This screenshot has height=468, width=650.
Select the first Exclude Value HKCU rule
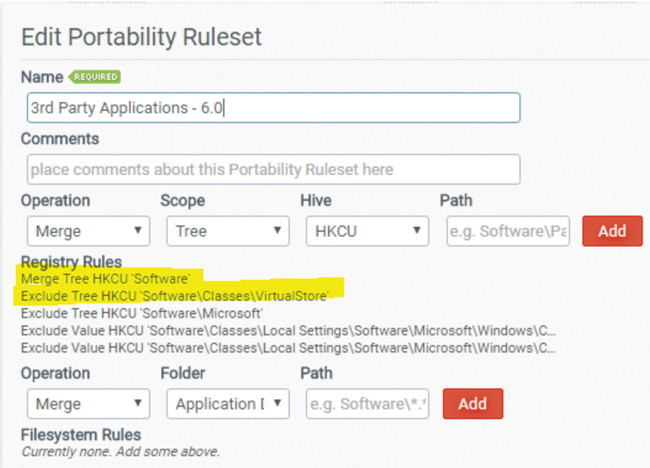(x=288, y=331)
